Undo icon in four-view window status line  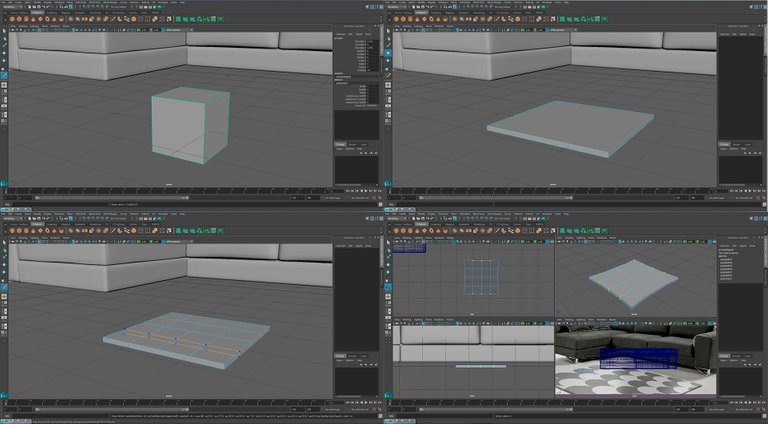pyautogui.click(x=427, y=218)
